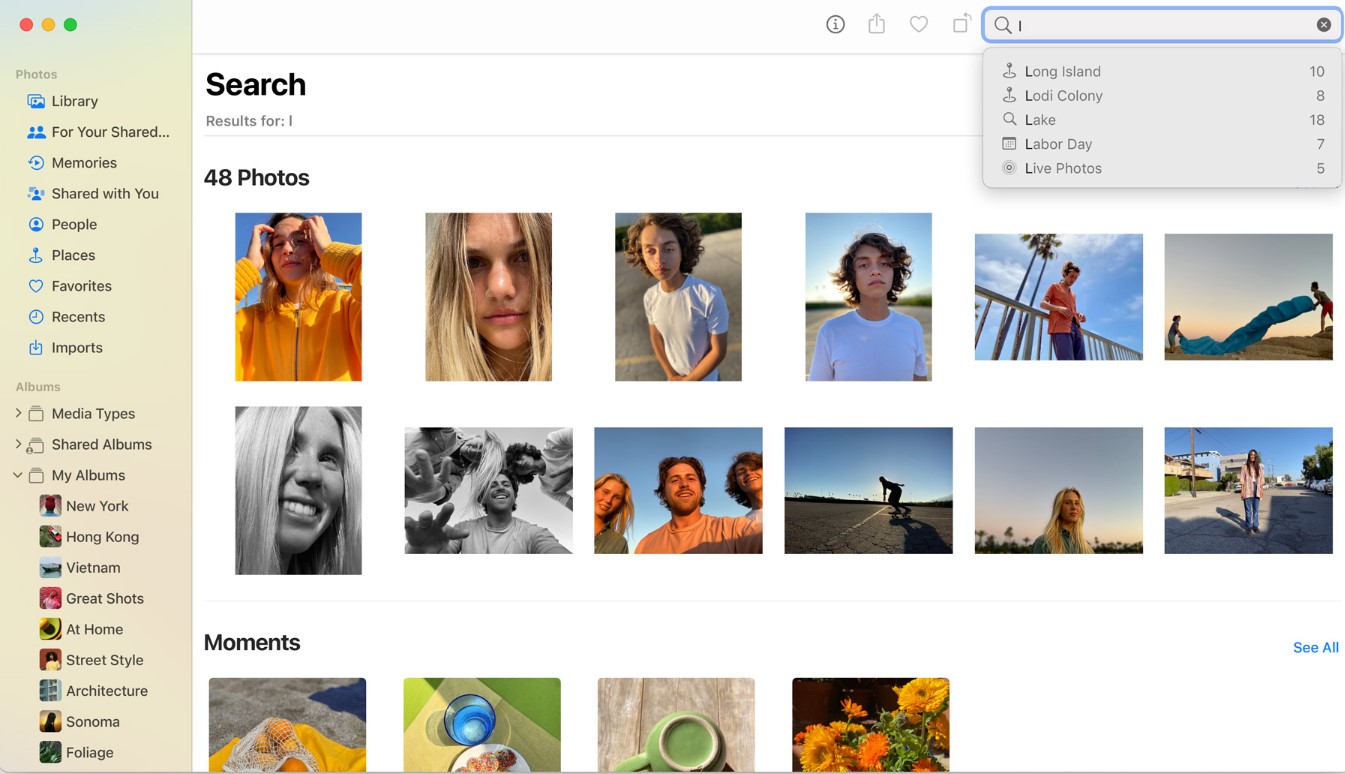Open the Share icon in the toolbar

(877, 25)
